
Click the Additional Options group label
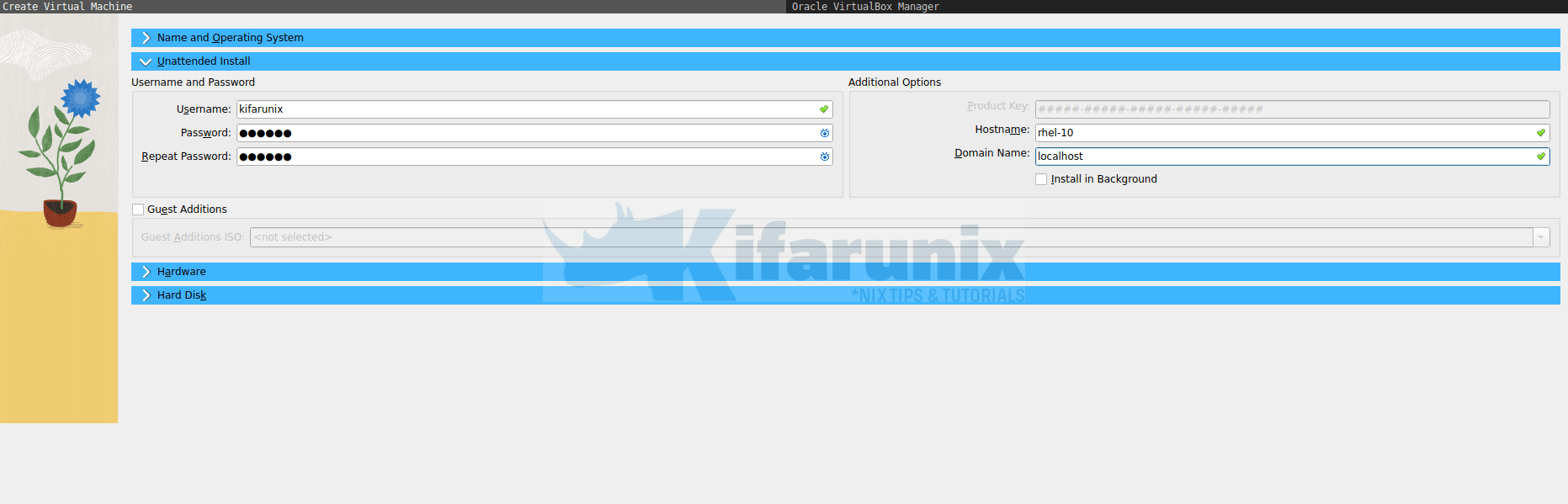pyautogui.click(x=895, y=82)
